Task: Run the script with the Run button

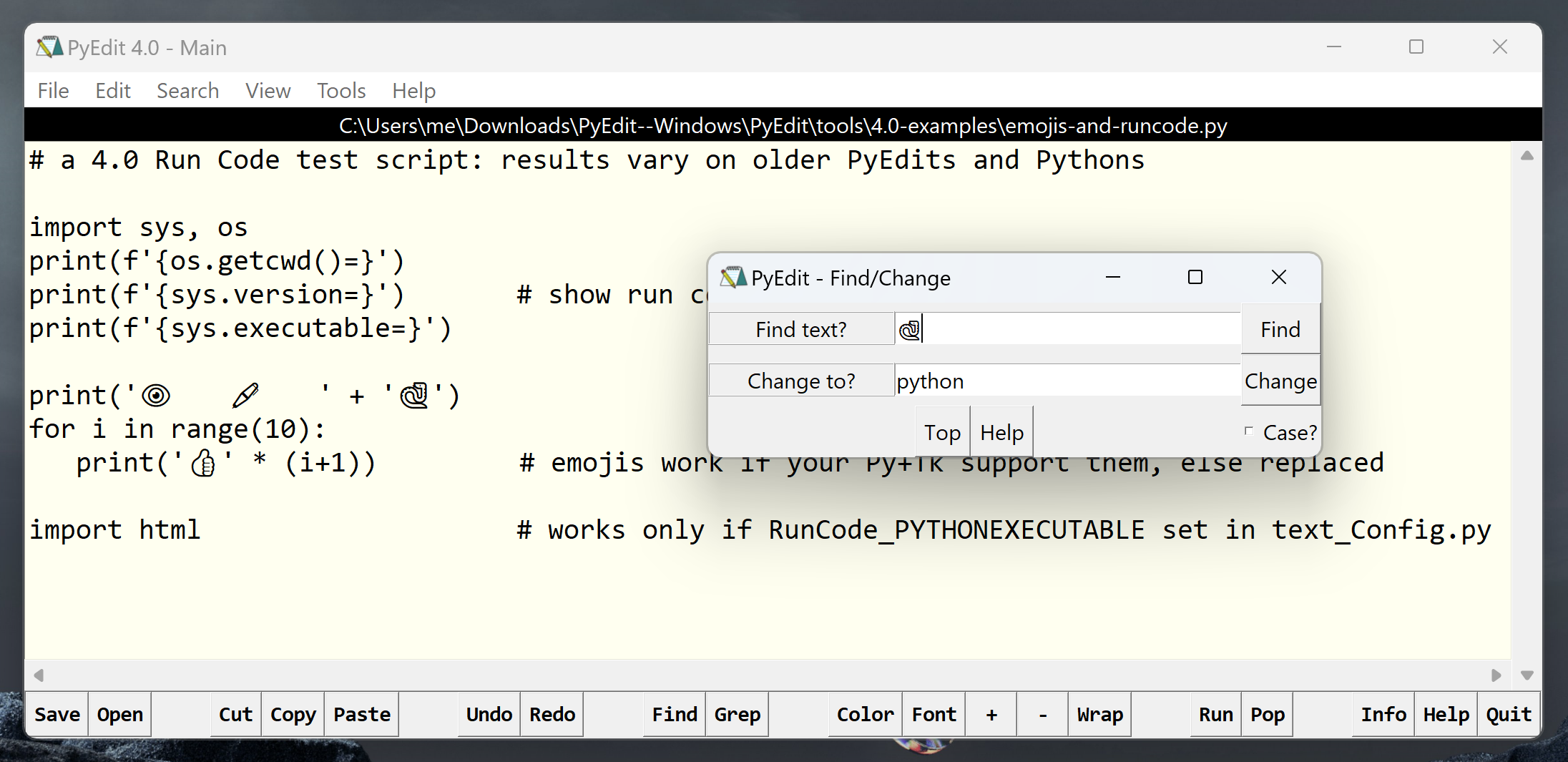Action: point(1216,714)
